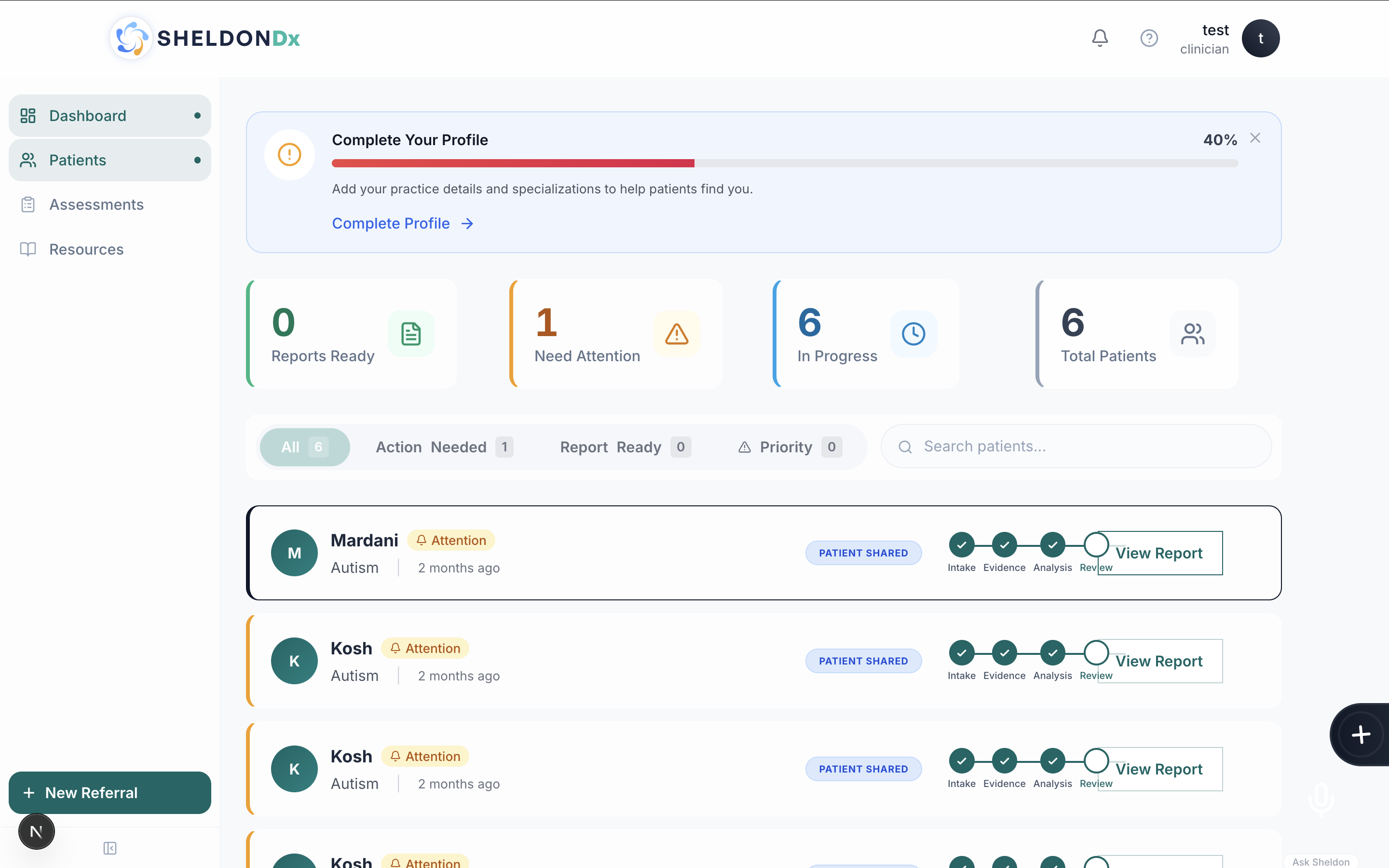The image size is (1389, 868).
Task: Dismiss the Complete Your Profile banner
Action: click(1255, 138)
